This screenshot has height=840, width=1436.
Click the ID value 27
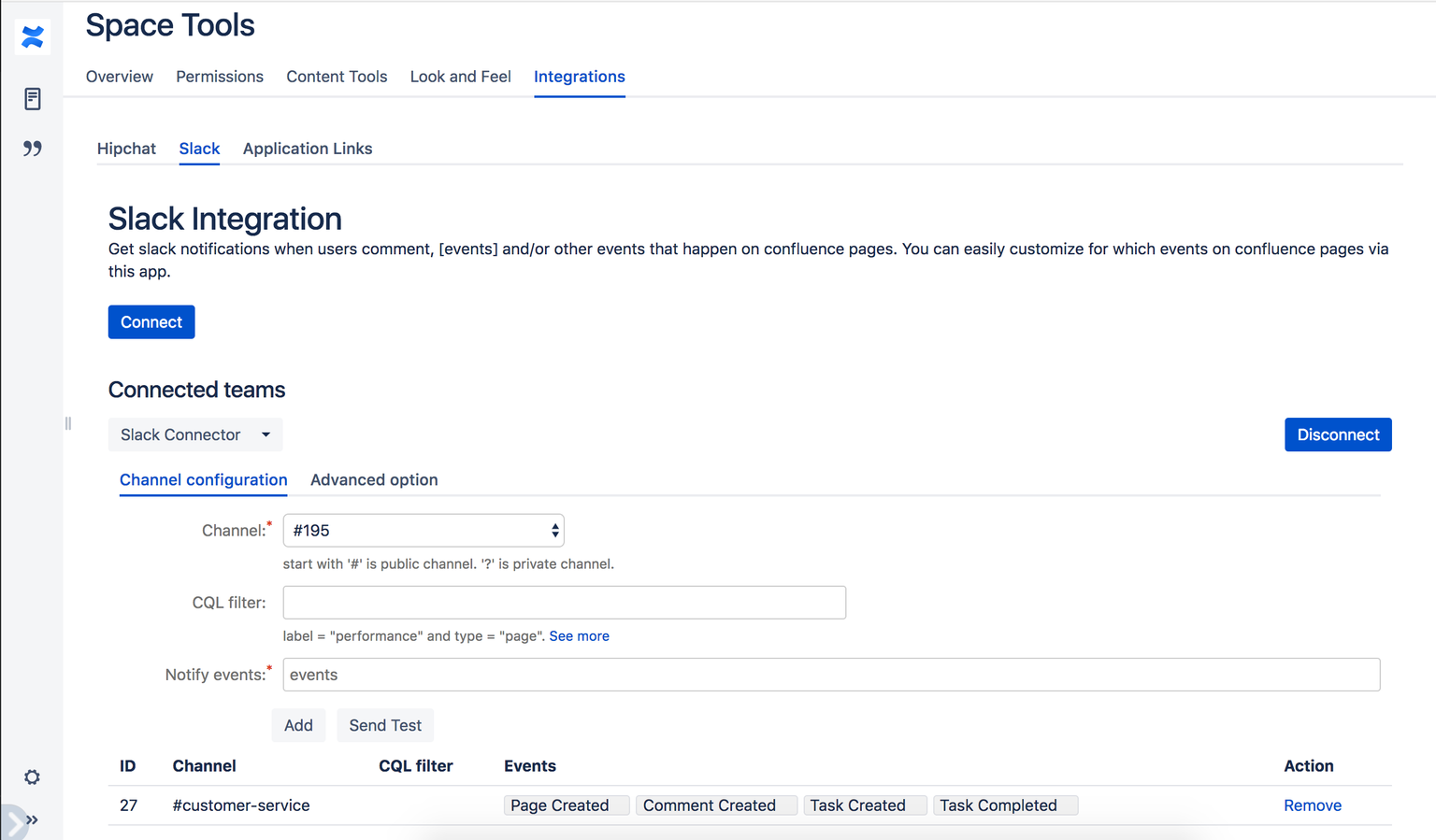(x=129, y=805)
